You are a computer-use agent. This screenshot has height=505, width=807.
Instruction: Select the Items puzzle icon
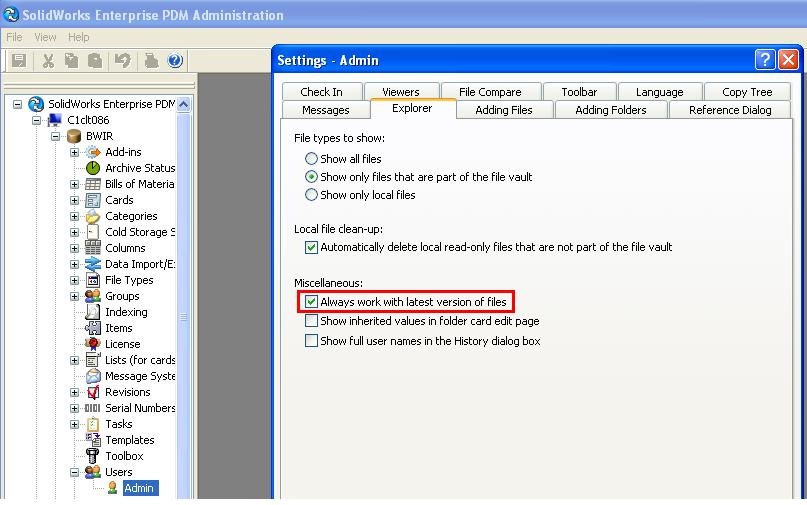(x=93, y=328)
